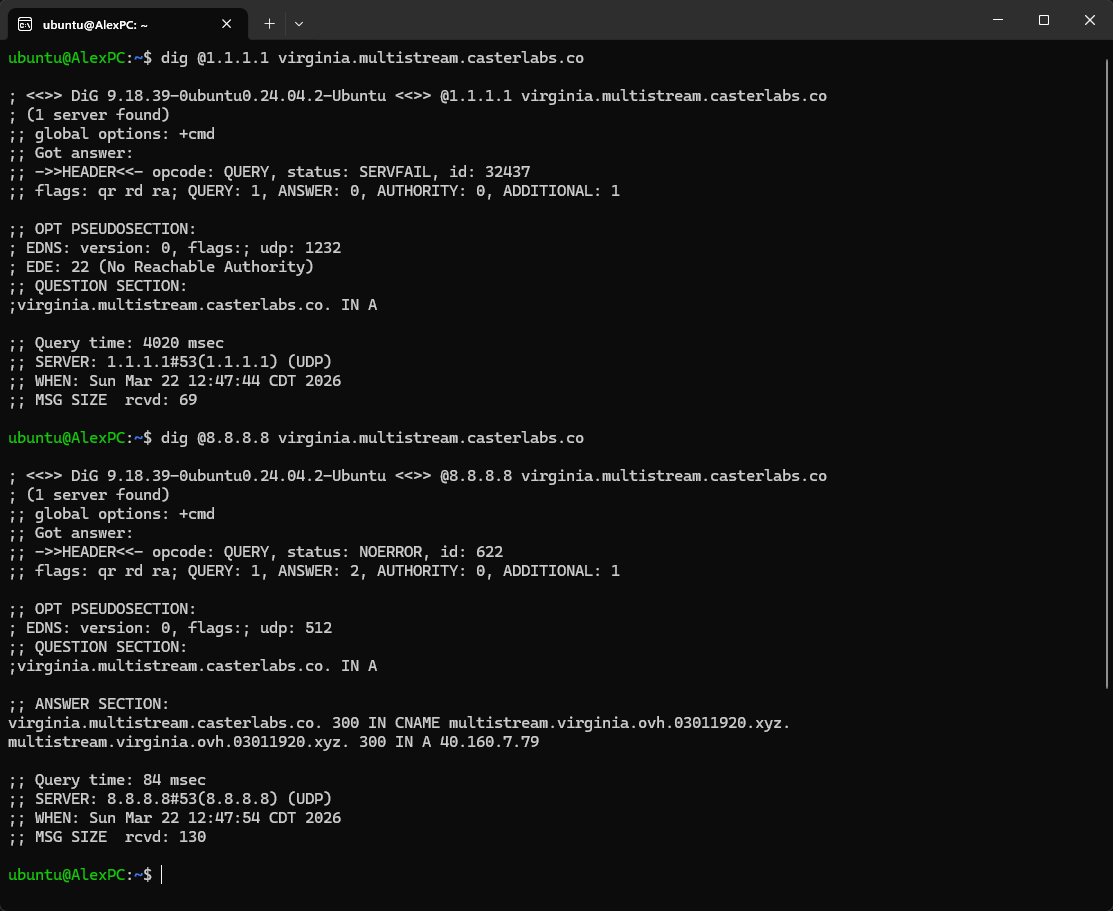This screenshot has height=911, width=1113.
Task: Click the first dig @1.1.1.1 command line
Action: 296,58
